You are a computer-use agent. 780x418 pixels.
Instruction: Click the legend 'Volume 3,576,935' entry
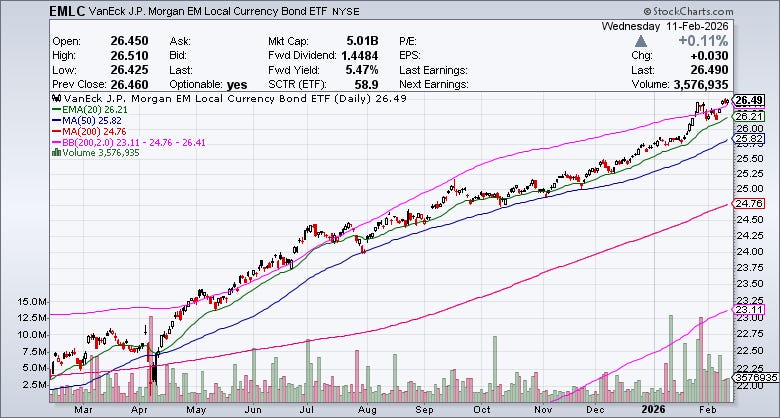[96, 153]
